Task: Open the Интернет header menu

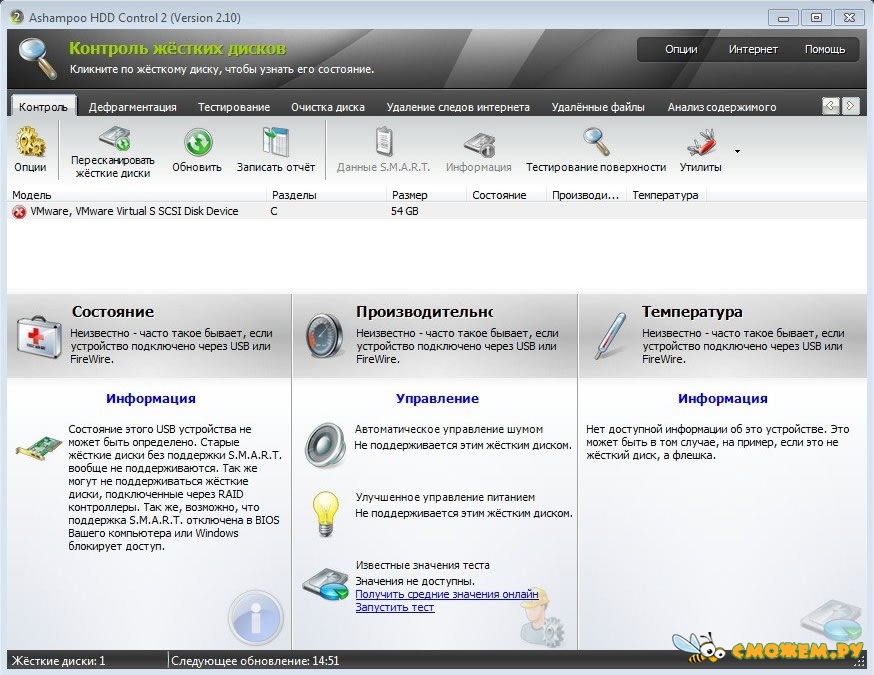Action: click(x=753, y=49)
